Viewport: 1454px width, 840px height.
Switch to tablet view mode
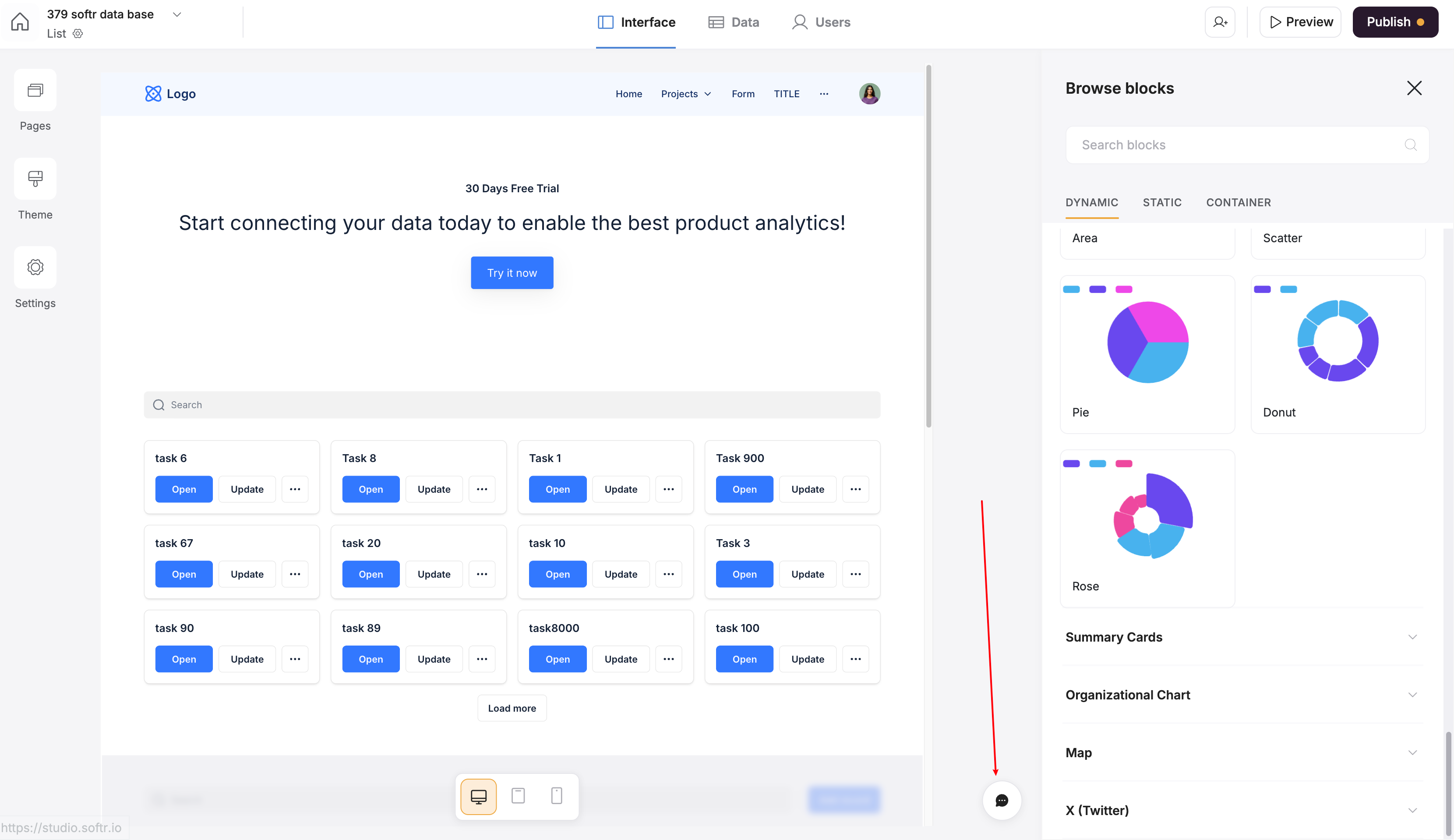coord(518,796)
